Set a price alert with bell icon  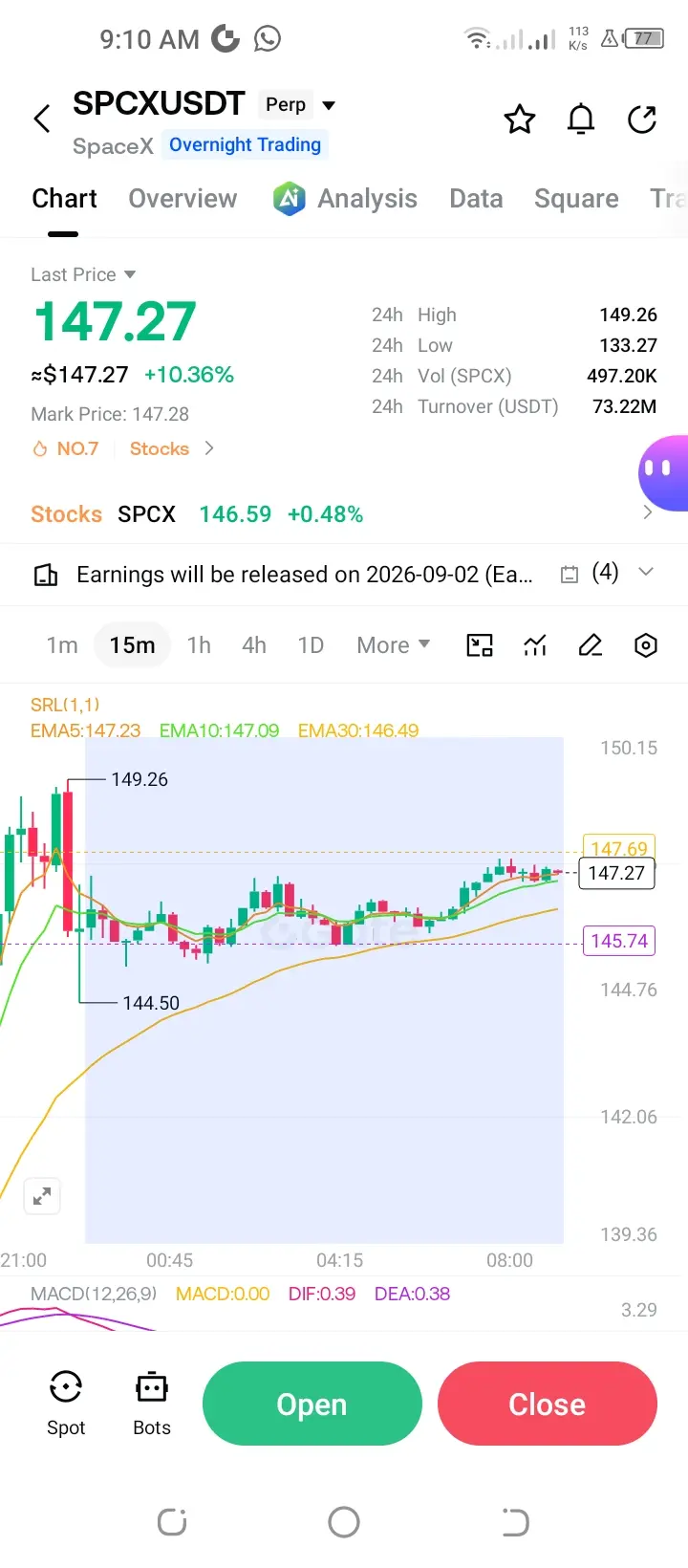[x=581, y=120]
